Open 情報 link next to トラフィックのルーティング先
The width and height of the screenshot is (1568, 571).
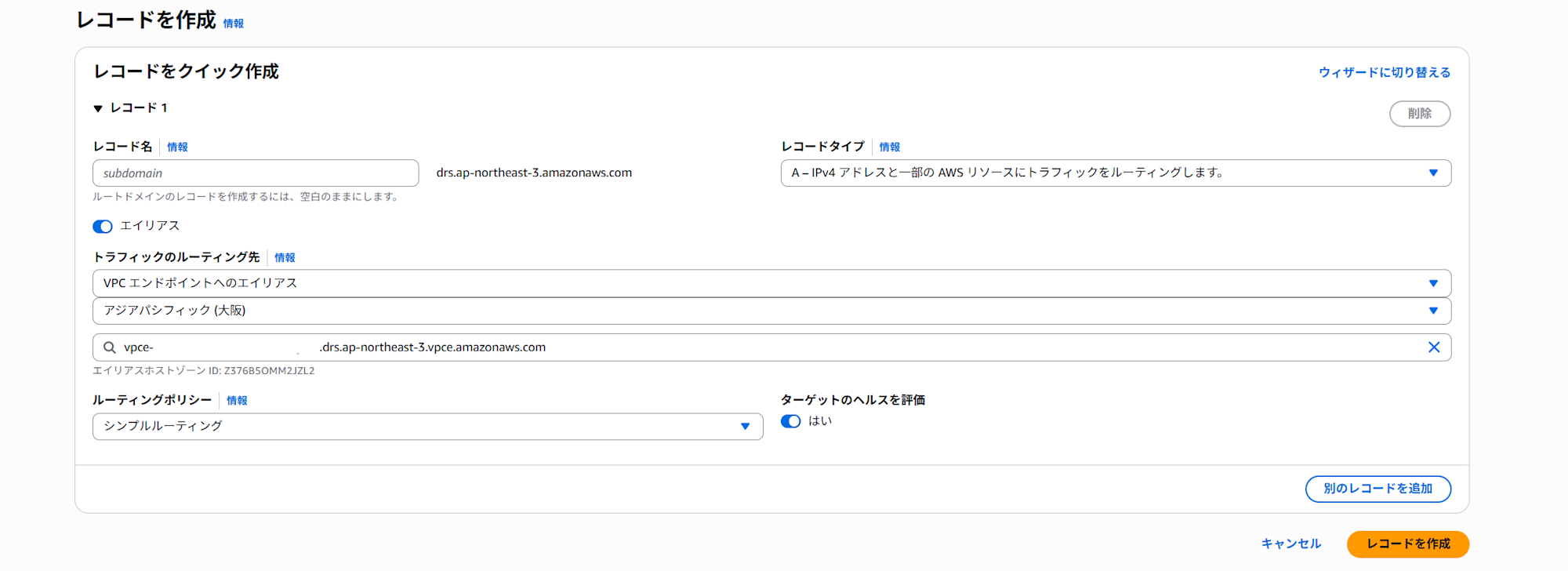point(285,258)
